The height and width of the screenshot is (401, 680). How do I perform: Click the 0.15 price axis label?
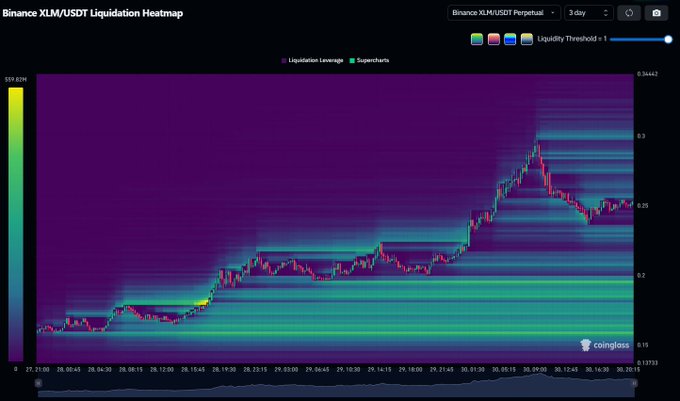pos(642,345)
